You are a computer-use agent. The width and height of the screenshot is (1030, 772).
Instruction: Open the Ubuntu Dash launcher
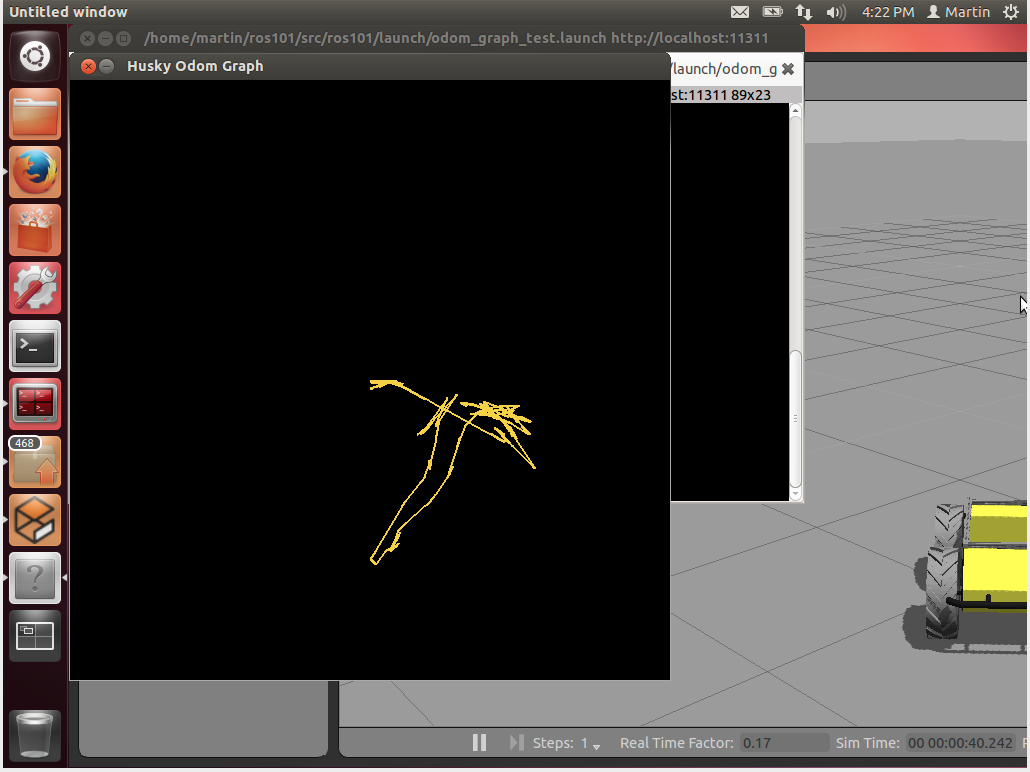(35, 57)
